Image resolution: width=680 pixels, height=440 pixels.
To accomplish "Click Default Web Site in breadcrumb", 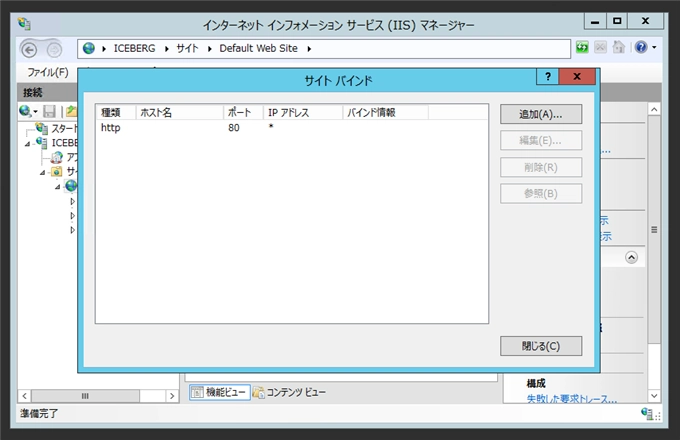I will tap(258, 49).
